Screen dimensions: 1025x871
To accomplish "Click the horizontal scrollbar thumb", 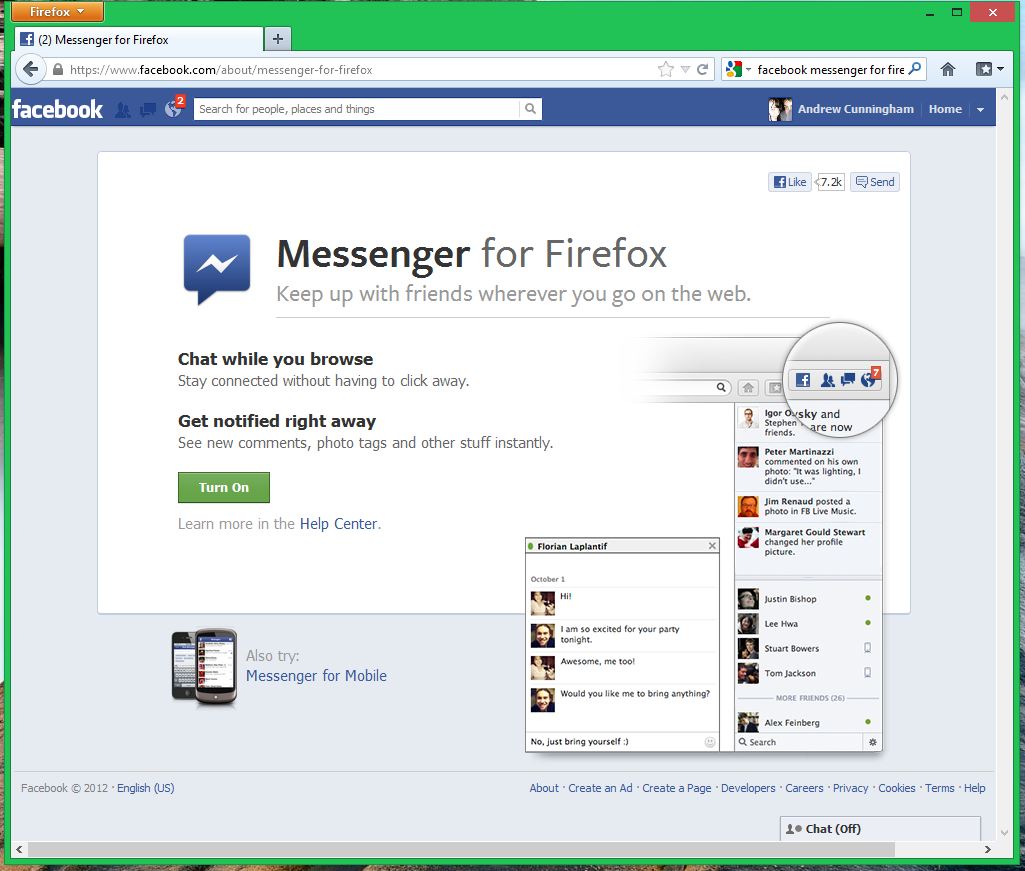I will [x=460, y=849].
